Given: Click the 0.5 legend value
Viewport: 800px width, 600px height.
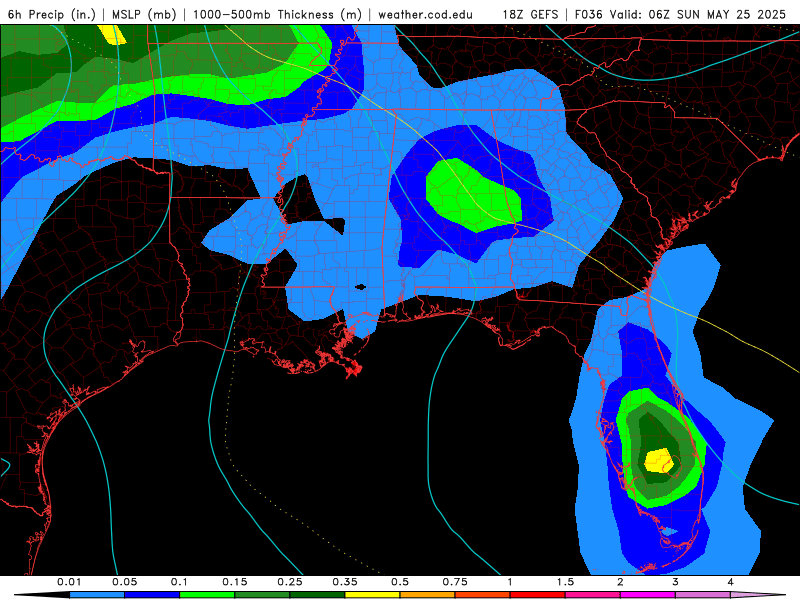Looking at the screenshot, I should [400, 582].
